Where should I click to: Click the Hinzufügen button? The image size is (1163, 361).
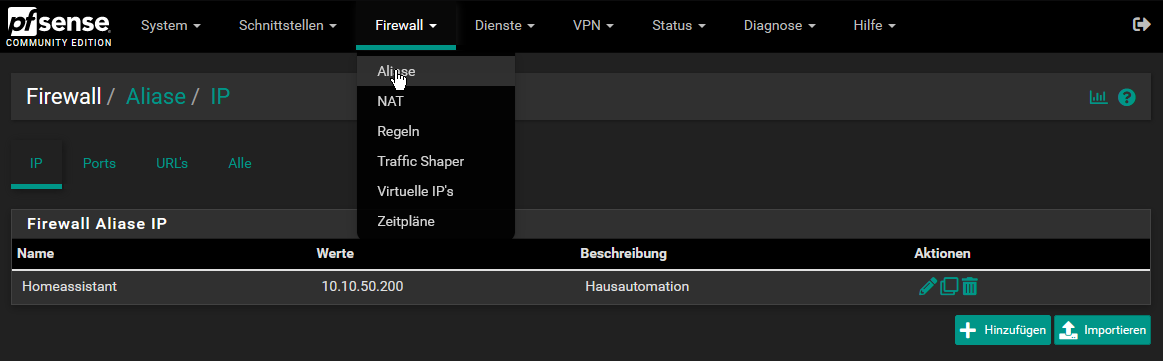click(x=1003, y=330)
